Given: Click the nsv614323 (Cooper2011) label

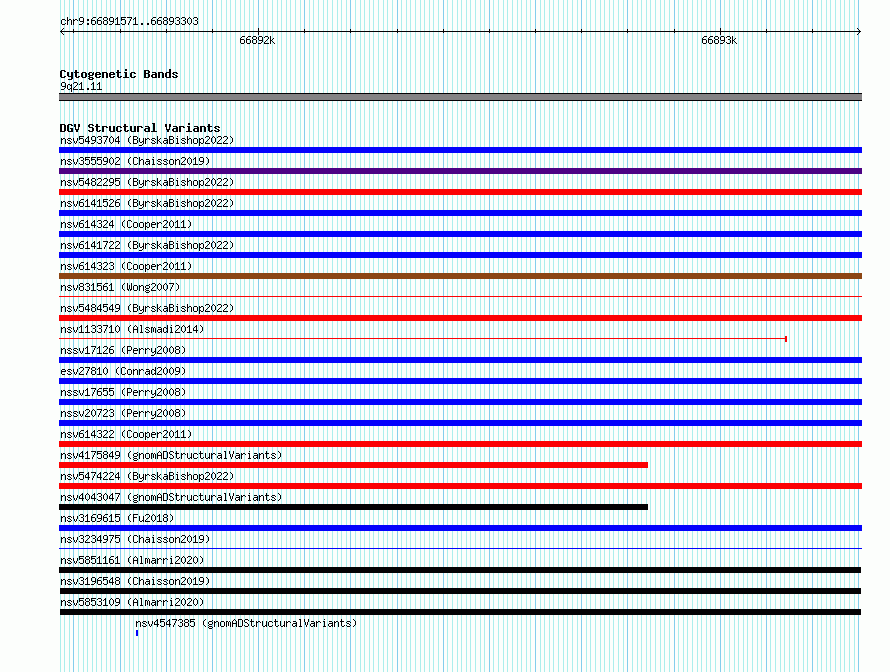Looking at the screenshot, I should 126,266.
